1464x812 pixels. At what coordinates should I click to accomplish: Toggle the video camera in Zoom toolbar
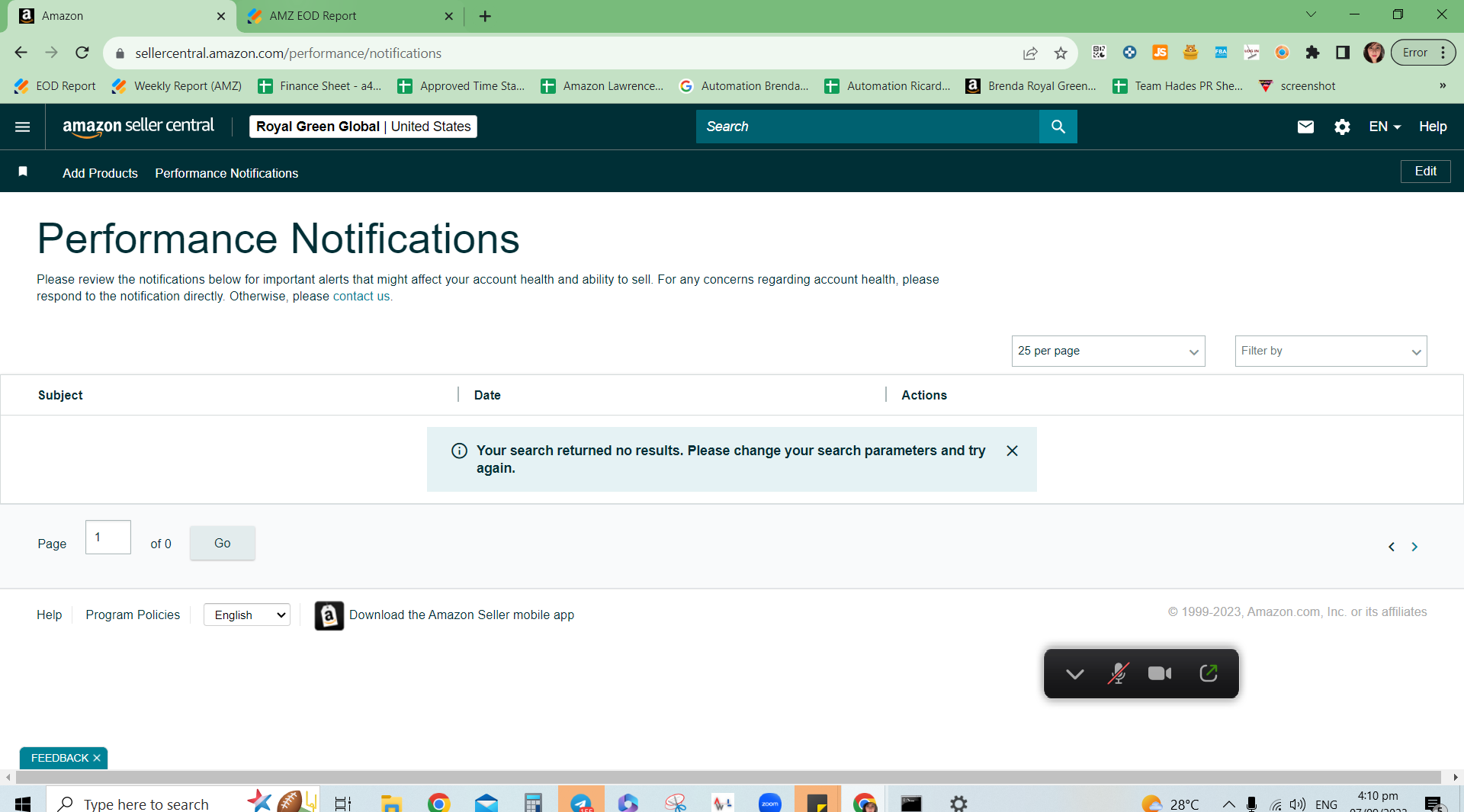(1160, 673)
